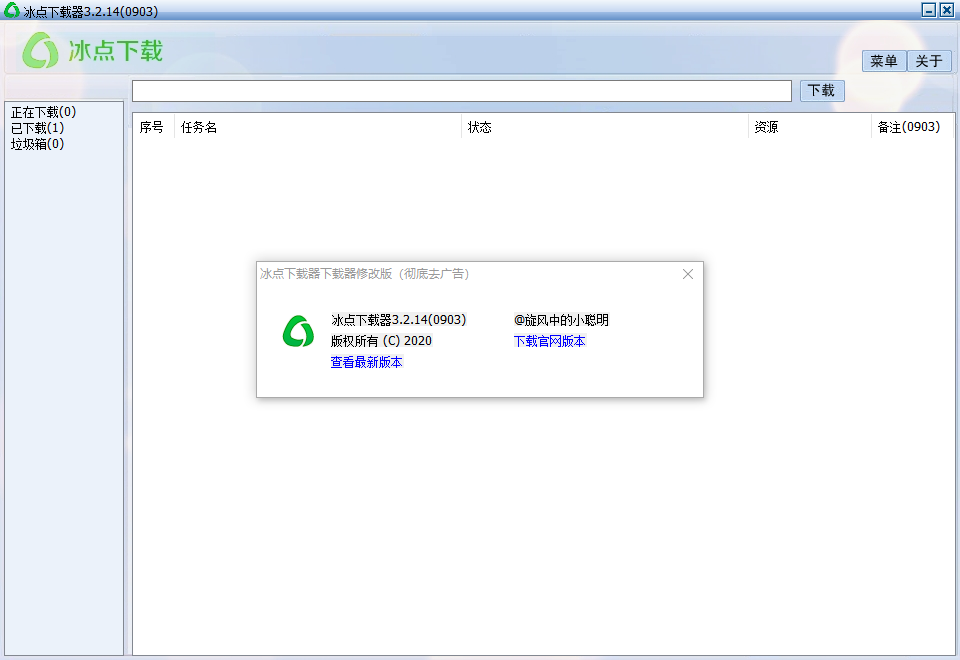Select 正在下载(0) in the sidebar
This screenshot has height=660, width=960.
tap(43, 112)
